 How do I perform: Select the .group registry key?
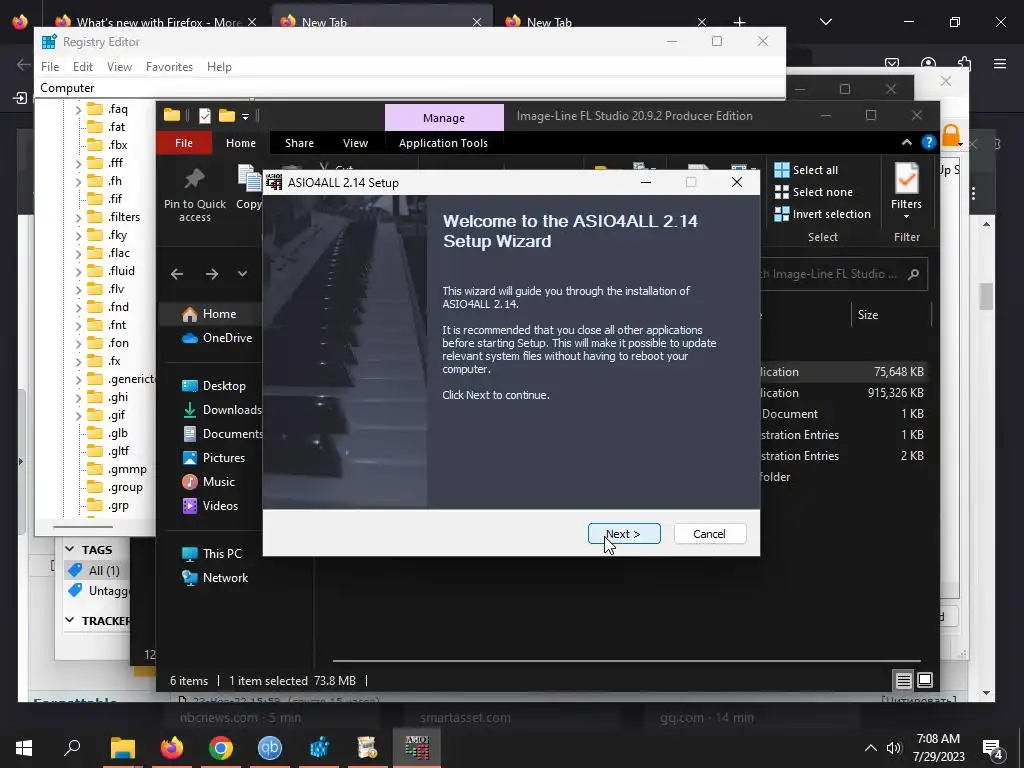(x=125, y=487)
